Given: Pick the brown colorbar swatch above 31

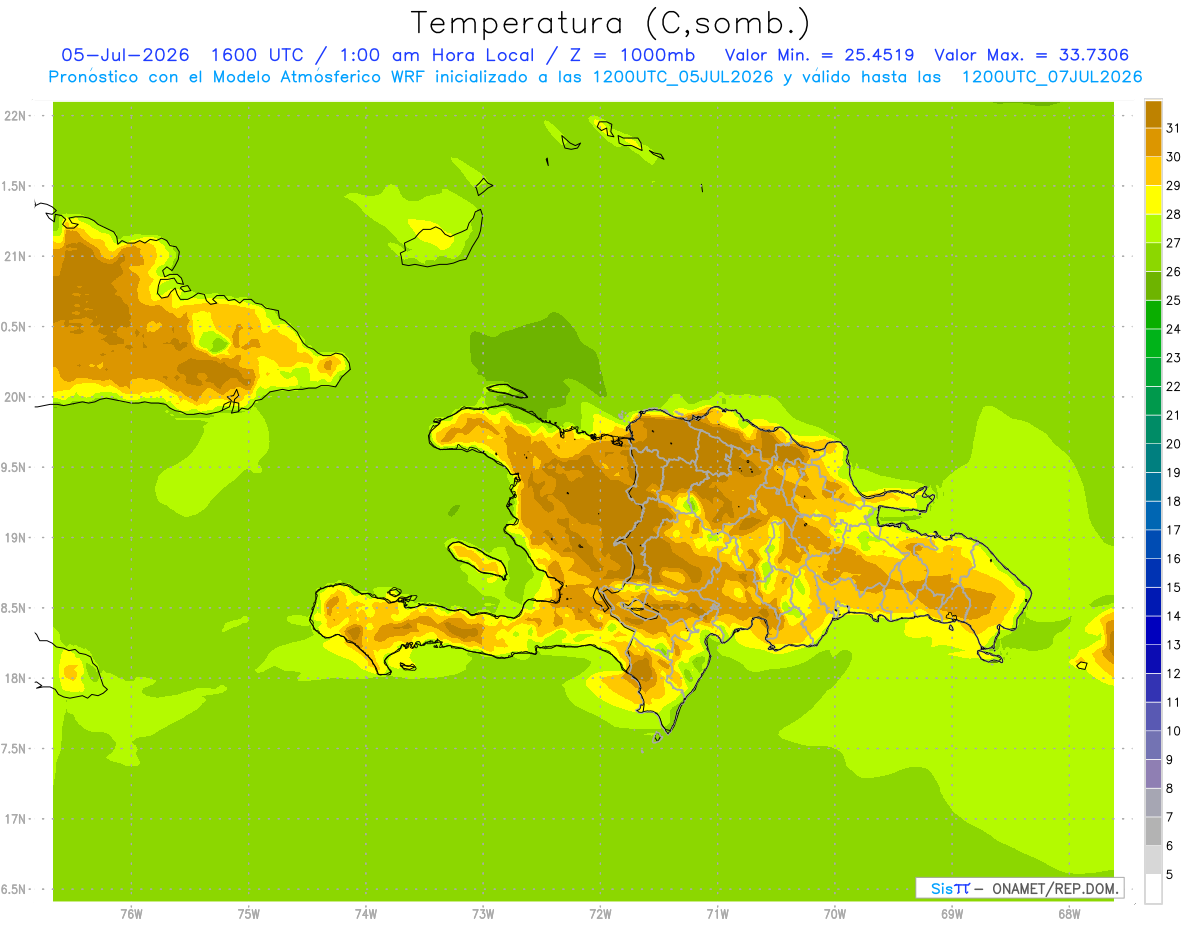Looking at the screenshot, I should tap(1153, 114).
